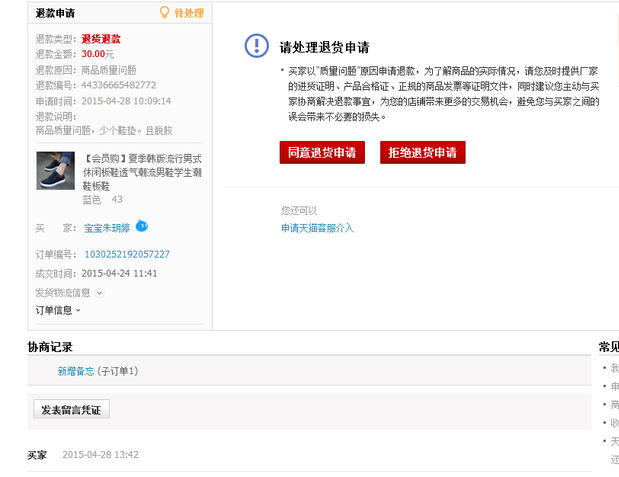Click 拒绝退货申请 to reject the return
Viewport: 619px width, 477px height.
click(x=422, y=152)
